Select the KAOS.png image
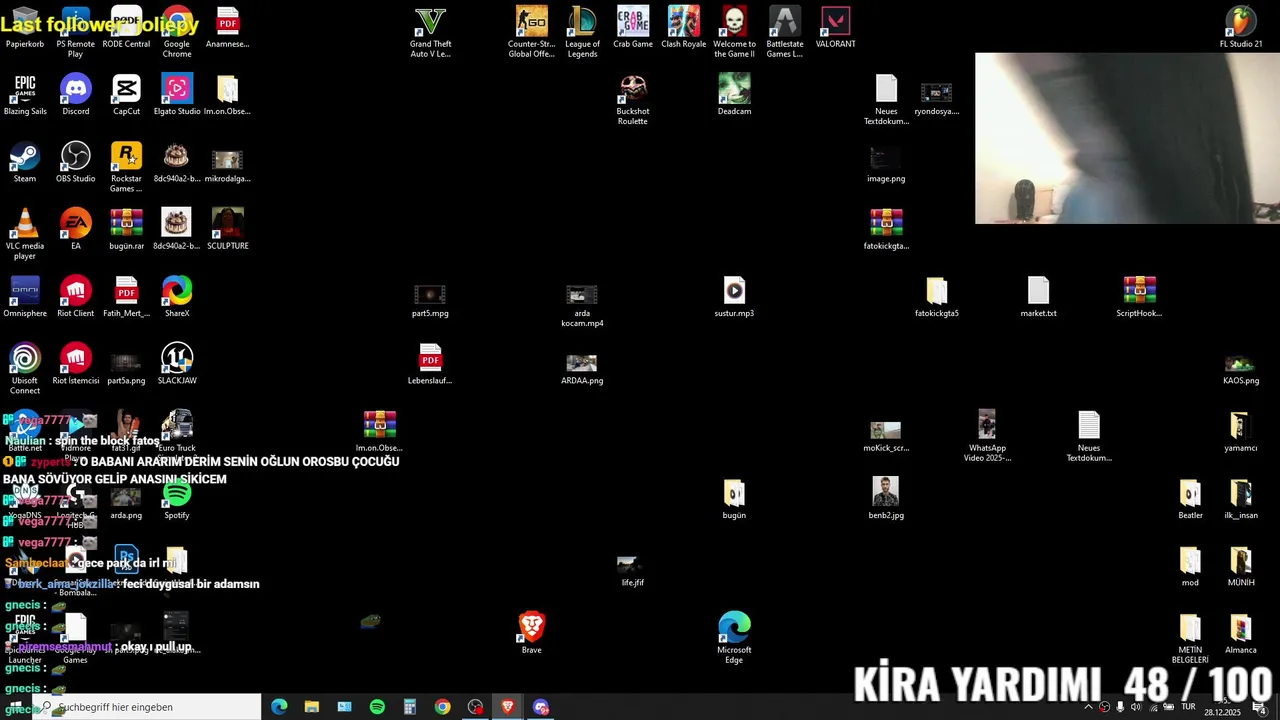The height and width of the screenshot is (720, 1280). tap(1241, 364)
